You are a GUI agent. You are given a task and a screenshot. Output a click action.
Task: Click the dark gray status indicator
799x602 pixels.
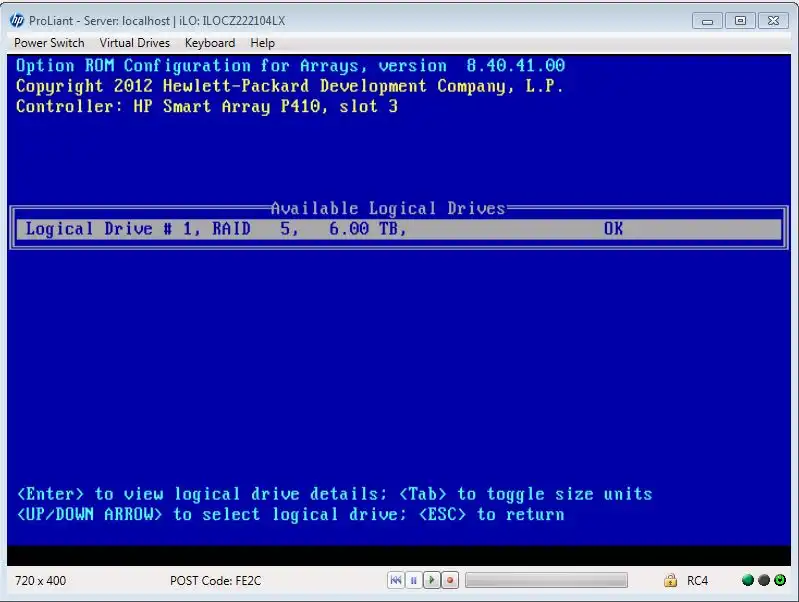click(764, 580)
